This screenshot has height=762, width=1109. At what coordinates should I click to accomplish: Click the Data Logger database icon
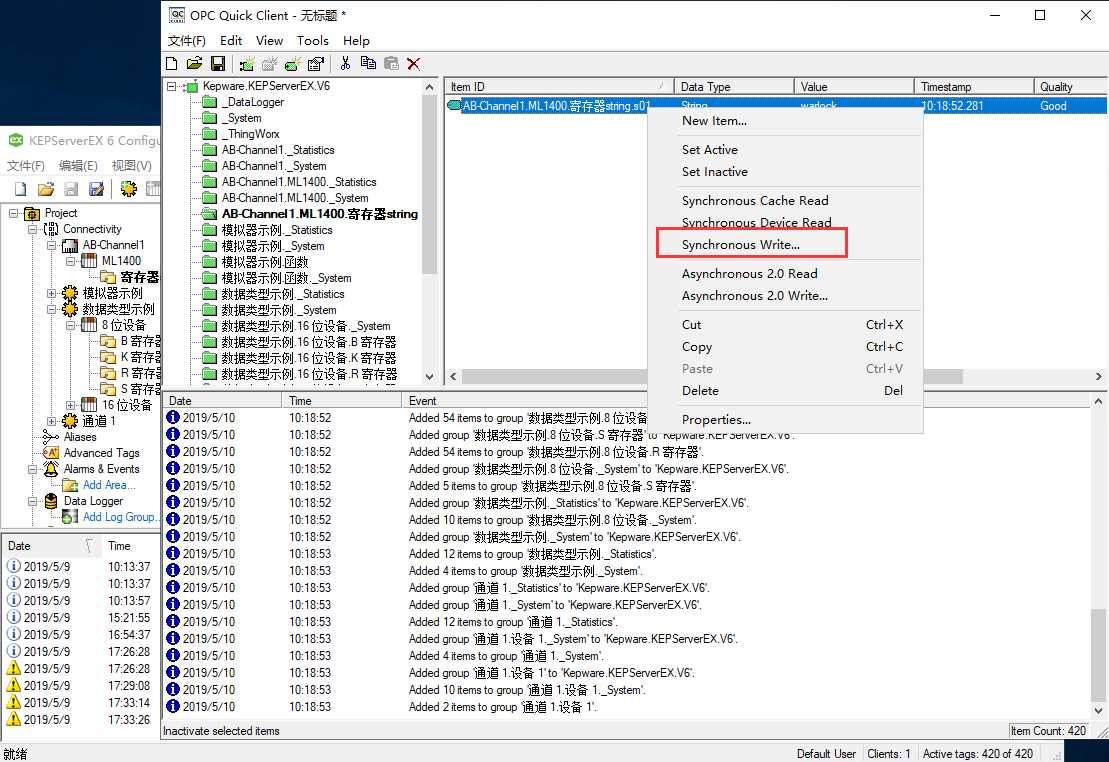coord(51,501)
